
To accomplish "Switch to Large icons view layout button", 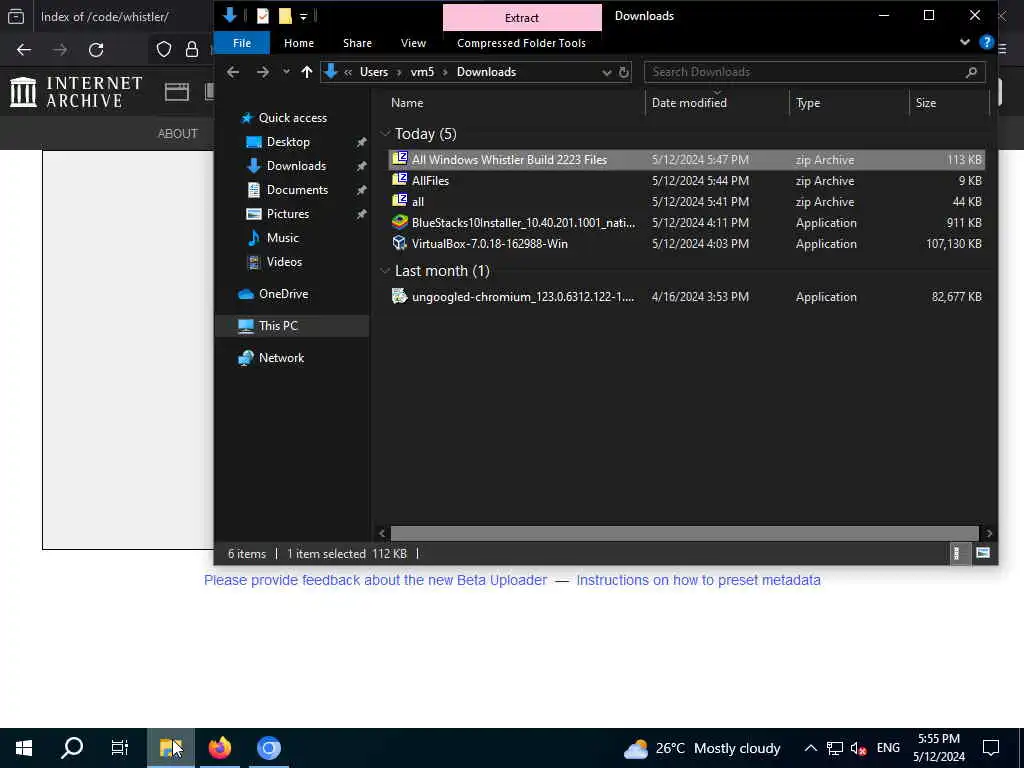I will (x=982, y=553).
